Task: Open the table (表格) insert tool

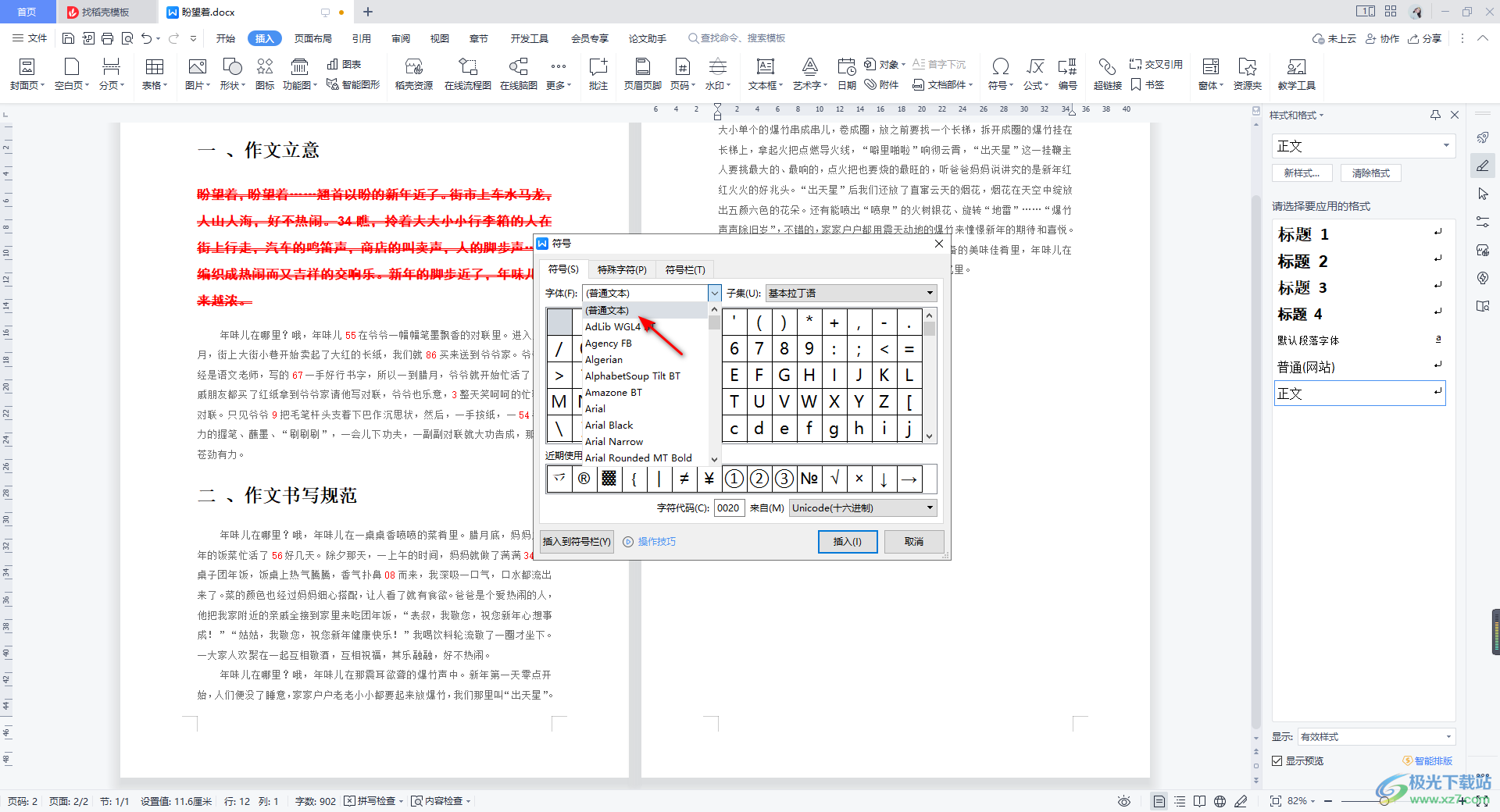Action: point(154,74)
